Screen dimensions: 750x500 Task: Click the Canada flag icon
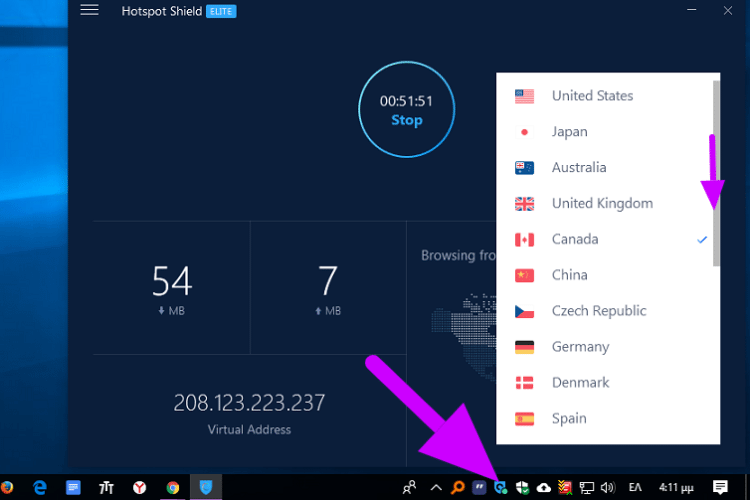point(524,240)
